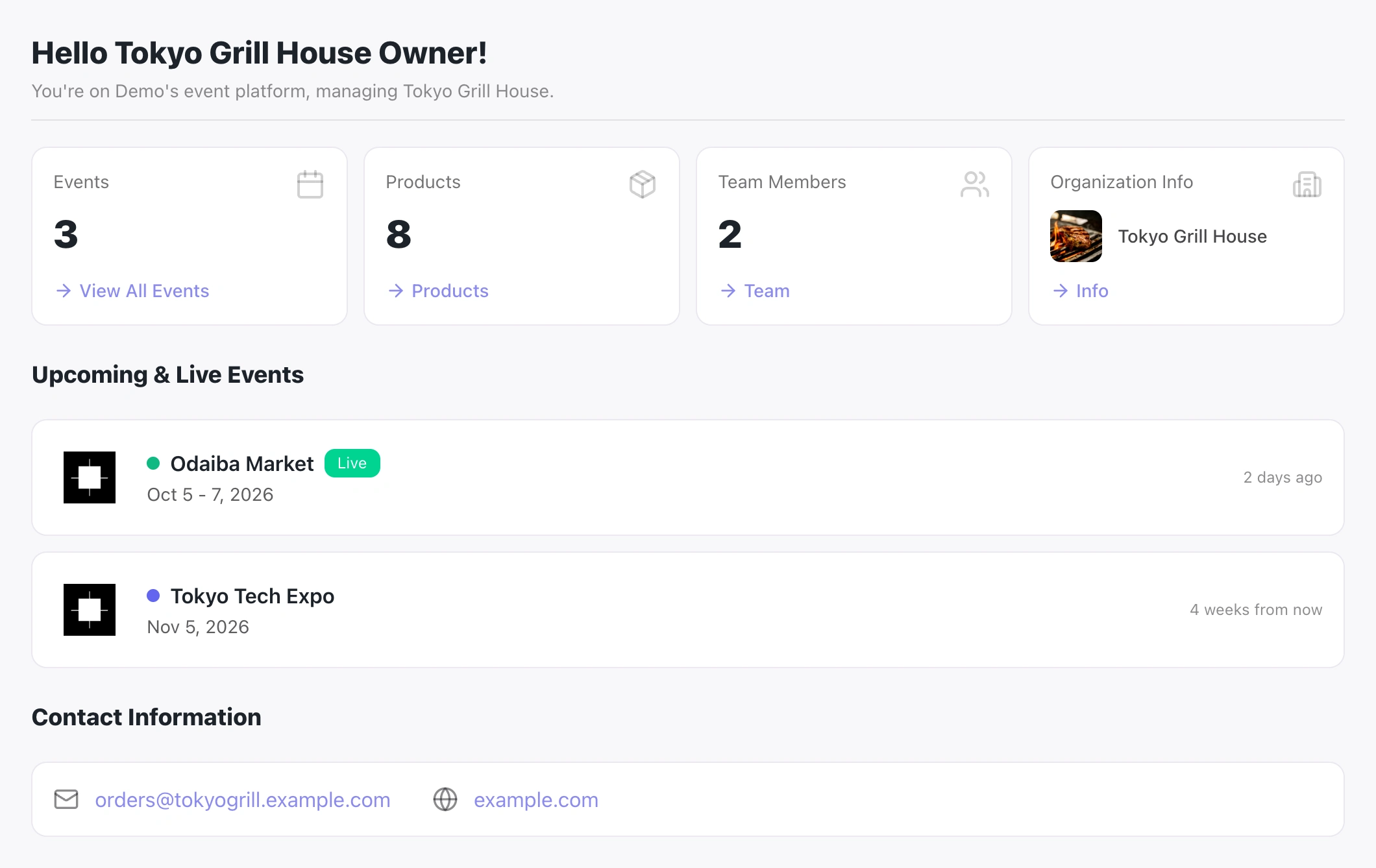Click the people icon in Team Members card
Screen dimensions: 1376x868
[x=975, y=184]
